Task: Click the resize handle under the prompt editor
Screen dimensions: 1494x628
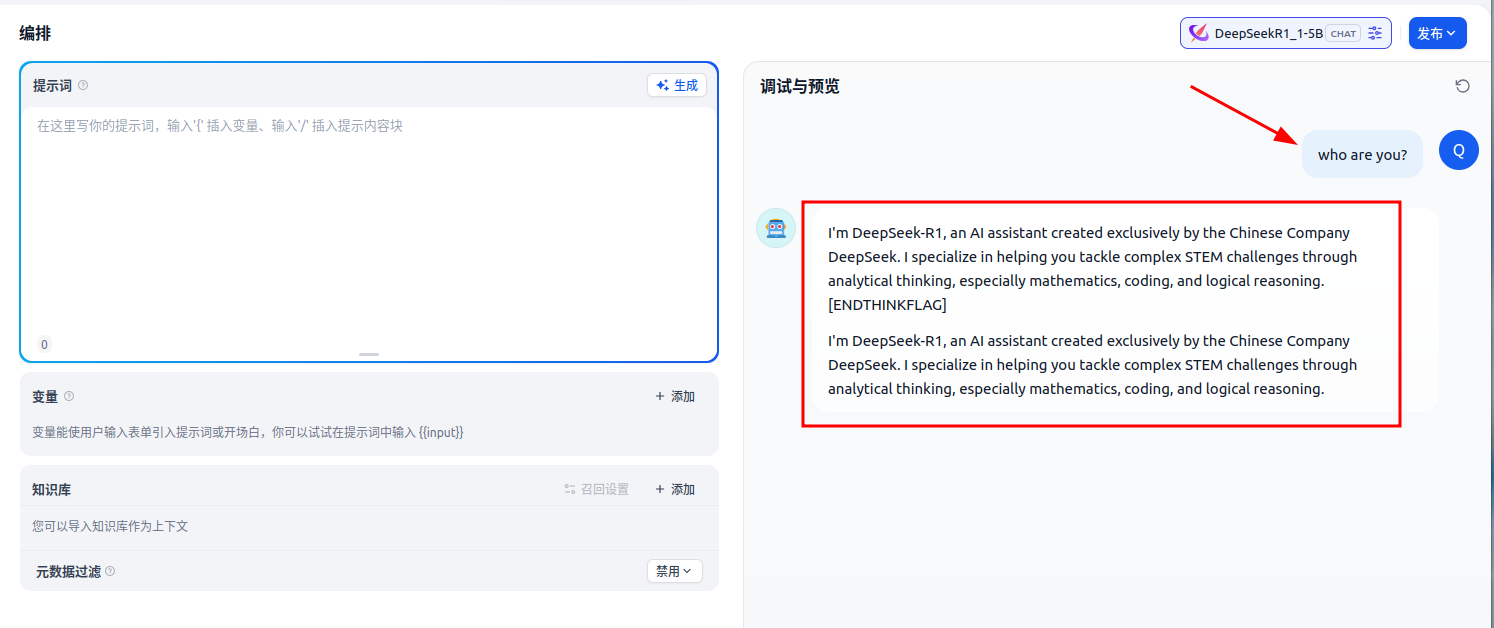Action: (x=369, y=354)
